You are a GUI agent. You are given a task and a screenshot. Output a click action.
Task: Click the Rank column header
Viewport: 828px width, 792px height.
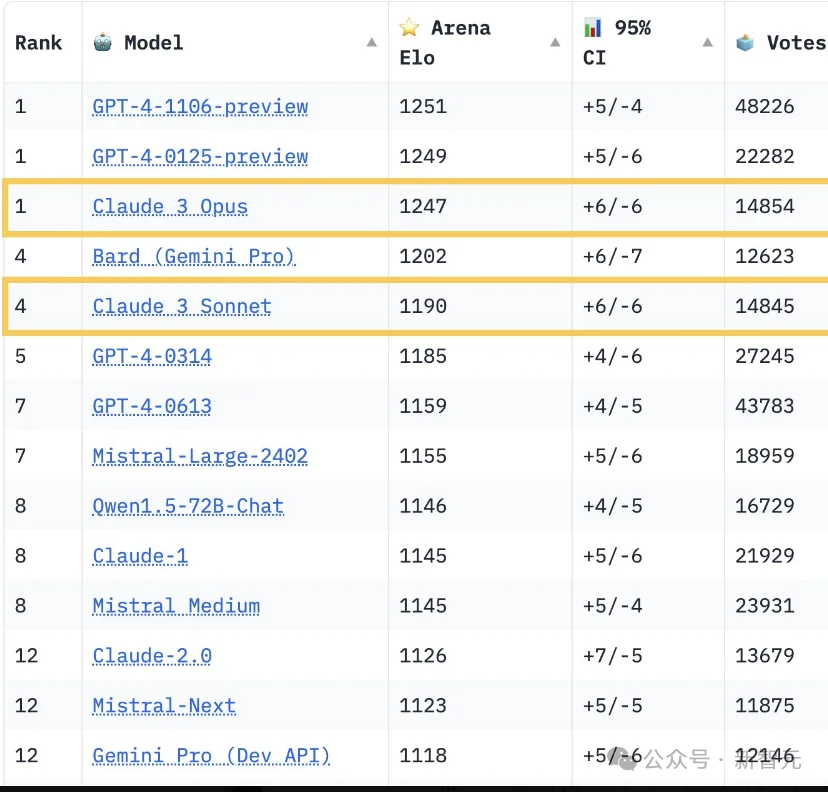(x=38, y=43)
